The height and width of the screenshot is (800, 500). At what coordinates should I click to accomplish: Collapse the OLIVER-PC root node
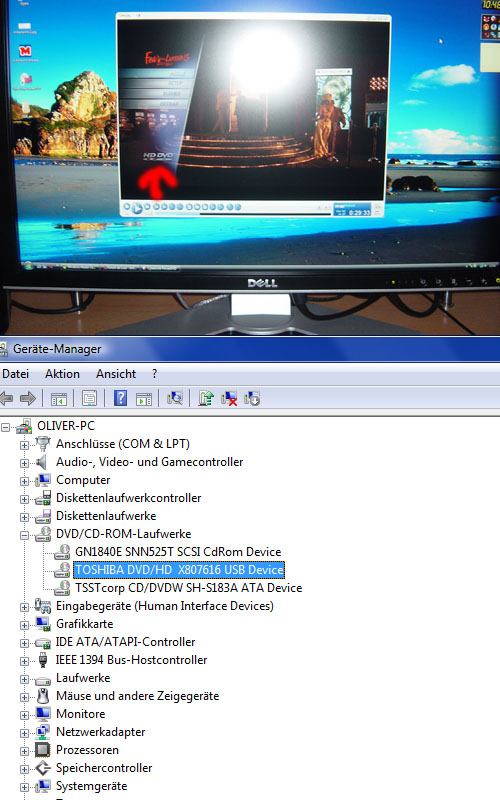(6, 427)
